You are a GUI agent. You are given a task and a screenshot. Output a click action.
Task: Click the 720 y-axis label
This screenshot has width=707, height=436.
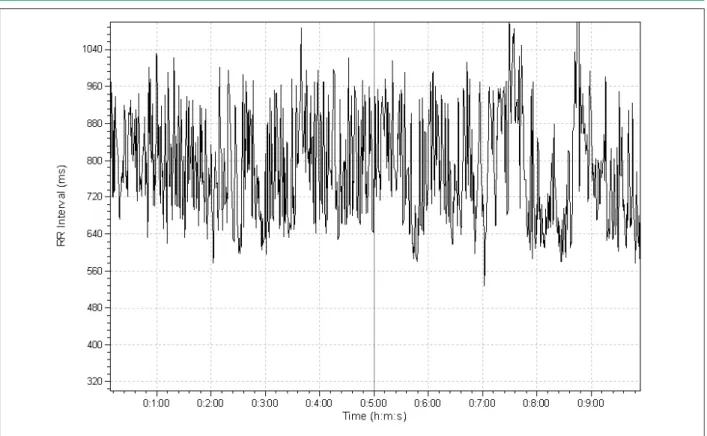(94, 197)
